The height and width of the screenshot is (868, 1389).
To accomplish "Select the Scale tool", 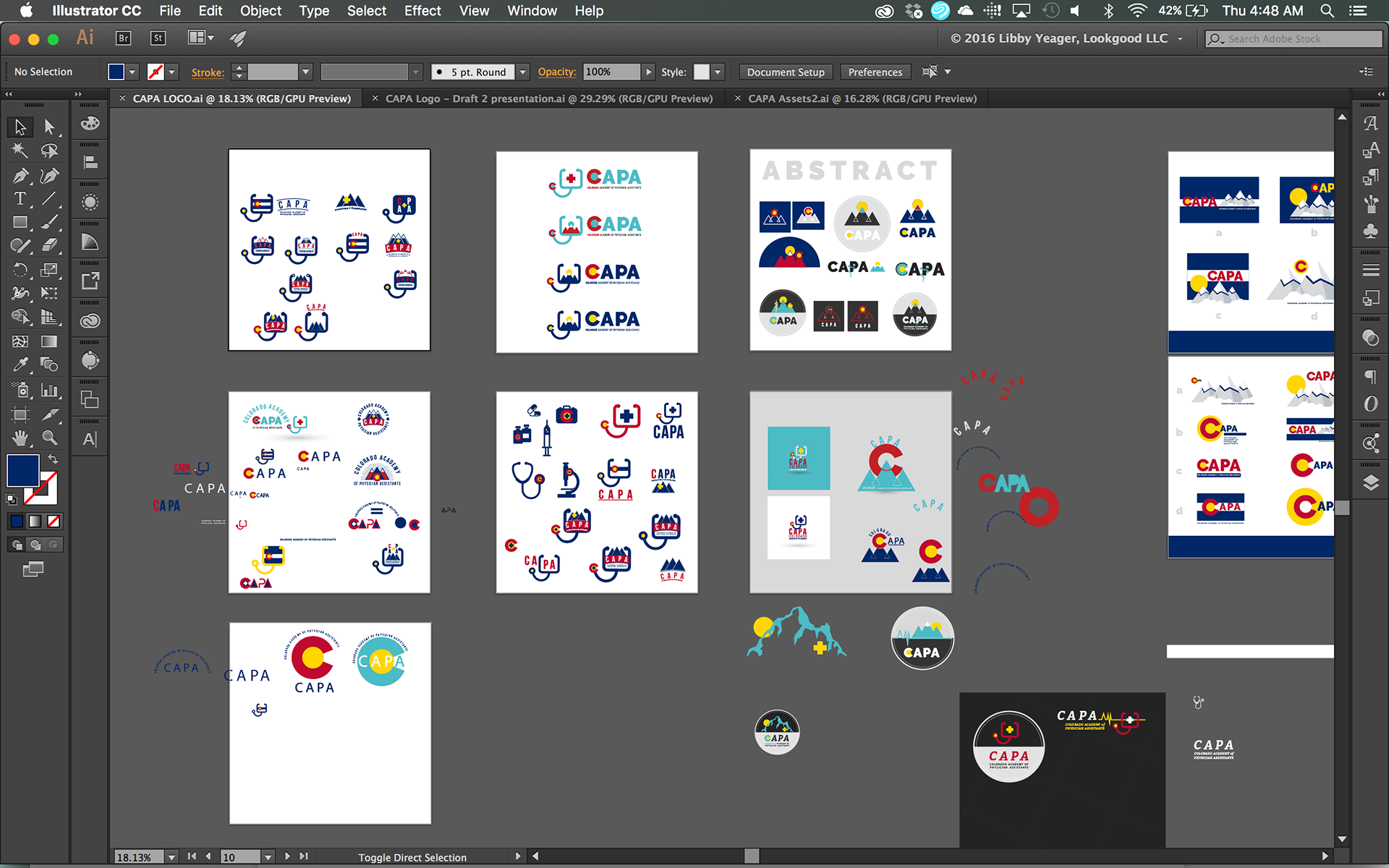I will point(49,270).
